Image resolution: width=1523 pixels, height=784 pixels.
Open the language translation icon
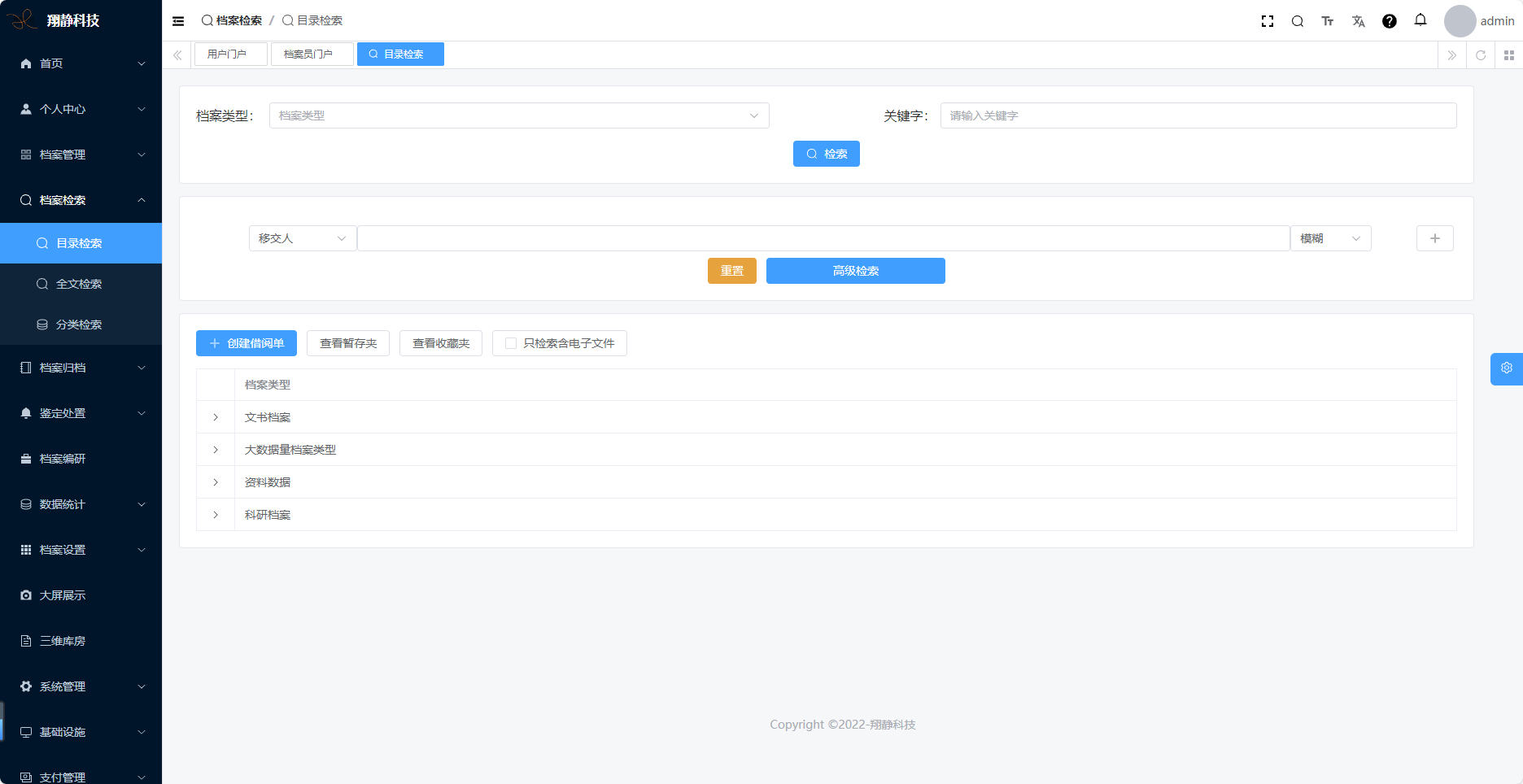click(x=1359, y=21)
